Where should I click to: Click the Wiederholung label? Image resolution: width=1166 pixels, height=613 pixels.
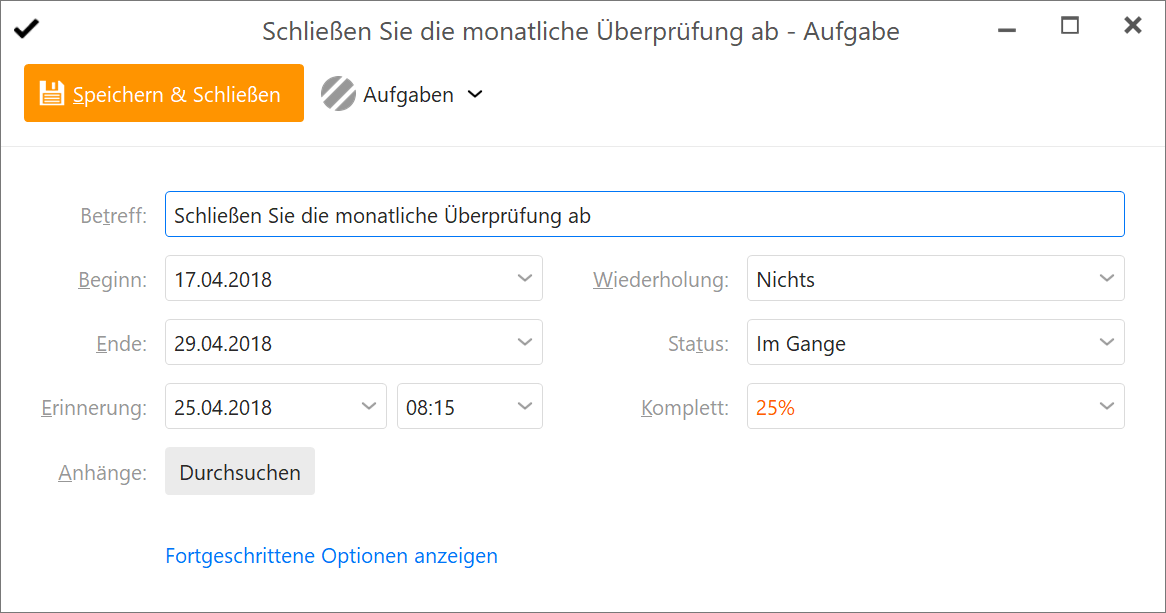[661, 280]
